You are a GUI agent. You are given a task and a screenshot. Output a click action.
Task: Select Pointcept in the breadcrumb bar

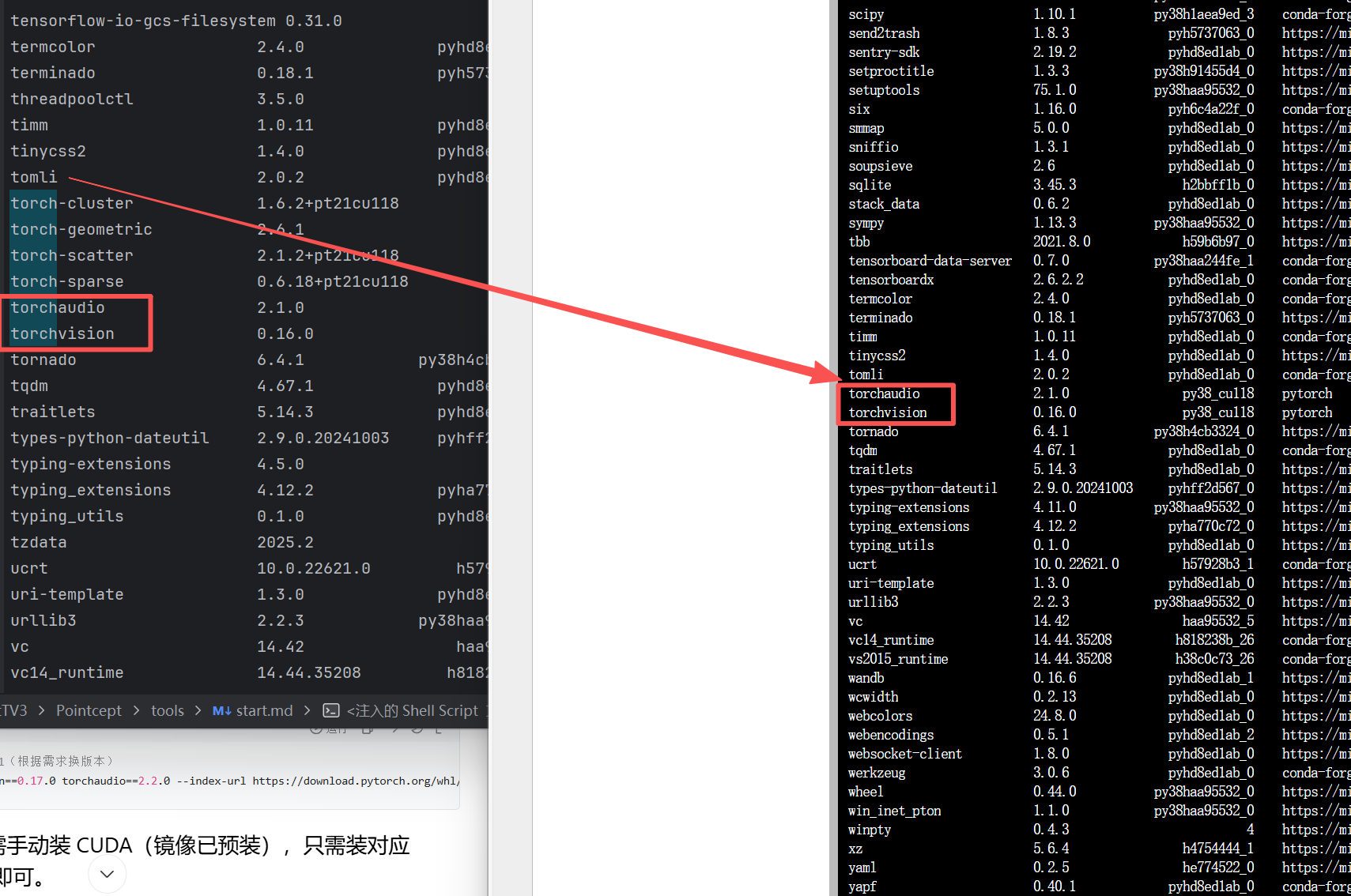click(89, 710)
